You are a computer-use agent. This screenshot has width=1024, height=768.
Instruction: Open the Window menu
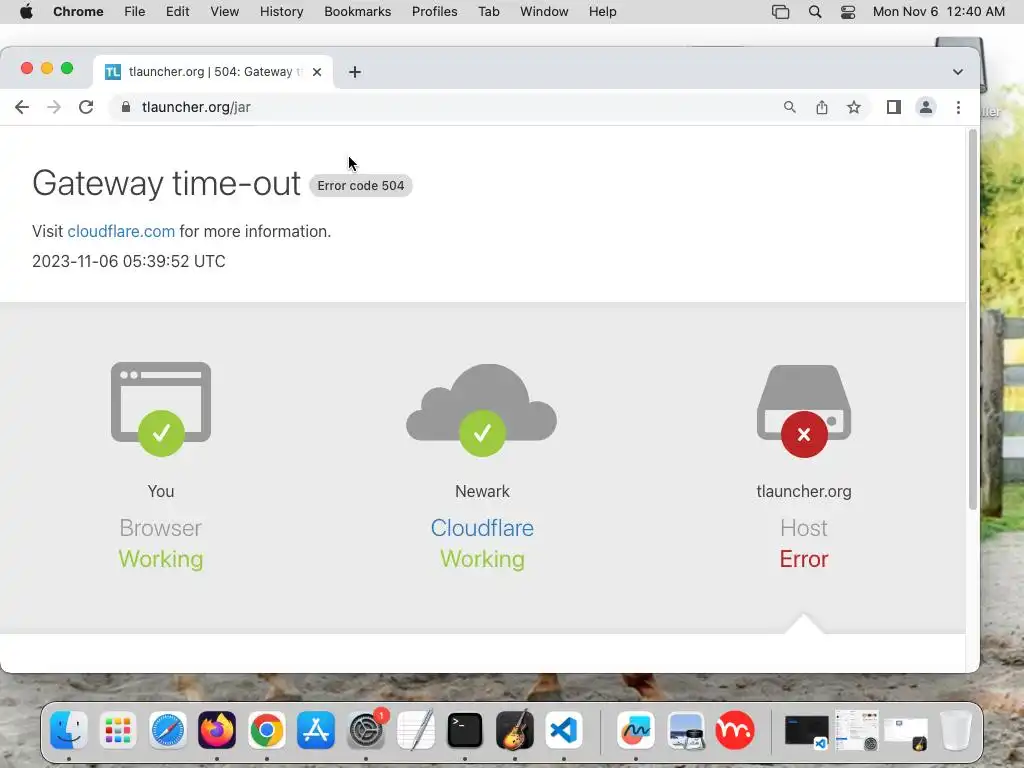pyautogui.click(x=544, y=12)
